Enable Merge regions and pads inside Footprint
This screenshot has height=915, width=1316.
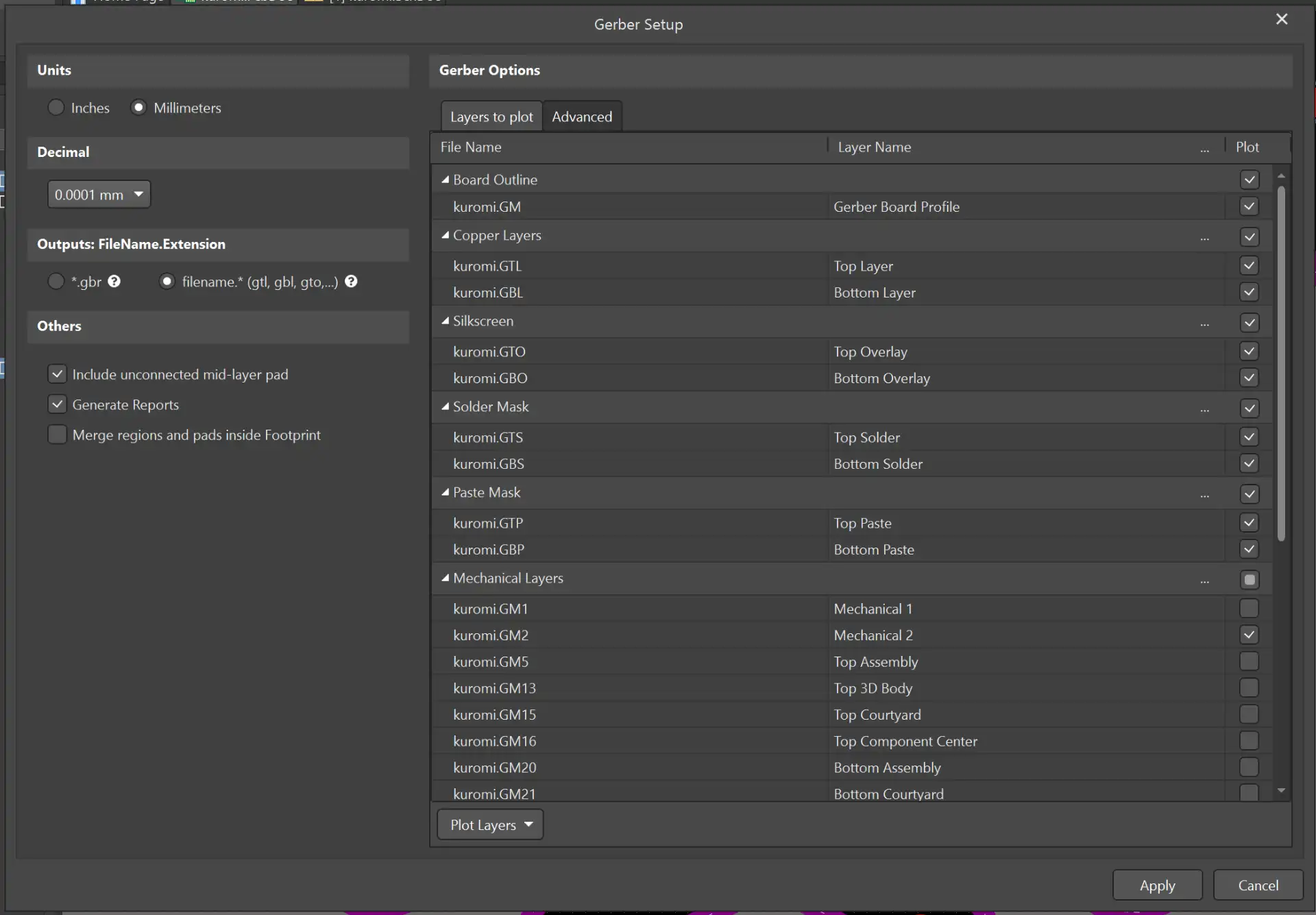(58, 435)
